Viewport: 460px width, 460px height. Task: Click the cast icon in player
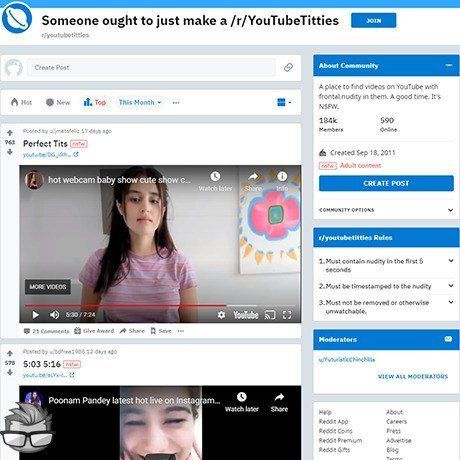click(270, 315)
